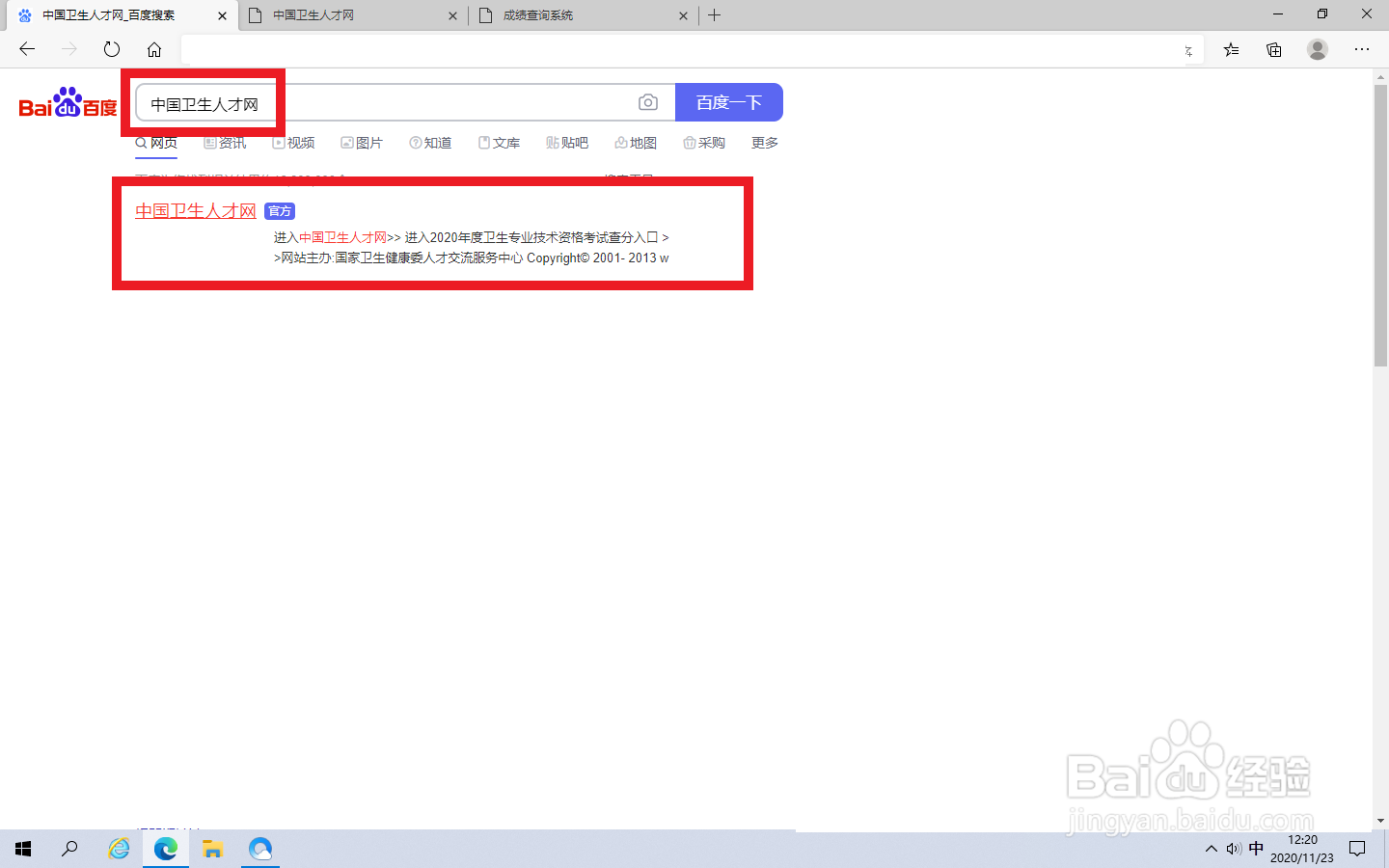Image resolution: width=1389 pixels, height=868 pixels.
Task: Click the browser back arrow
Action: tap(27, 49)
